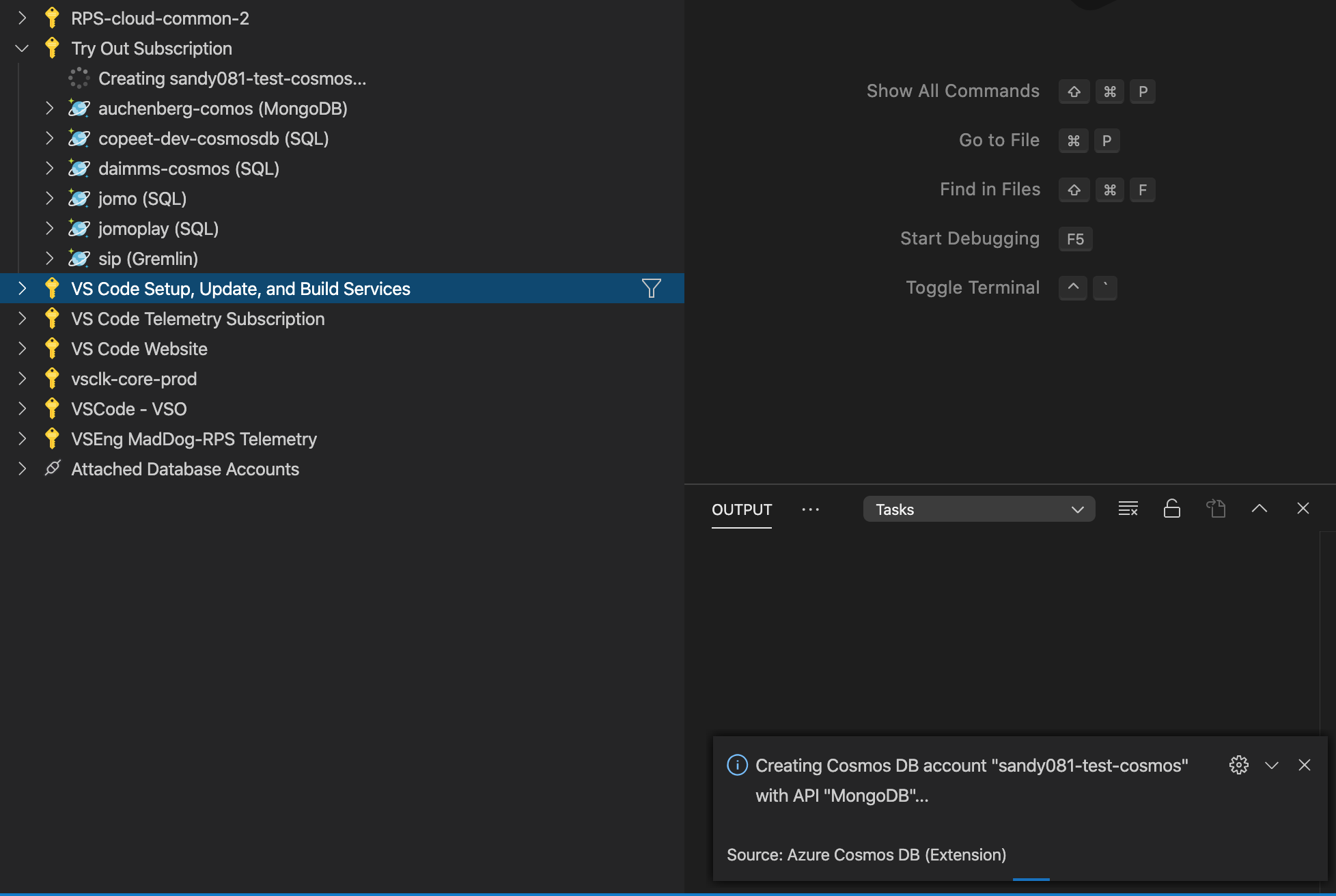Open more actions menu beside OUTPUT

[x=810, y=509]
